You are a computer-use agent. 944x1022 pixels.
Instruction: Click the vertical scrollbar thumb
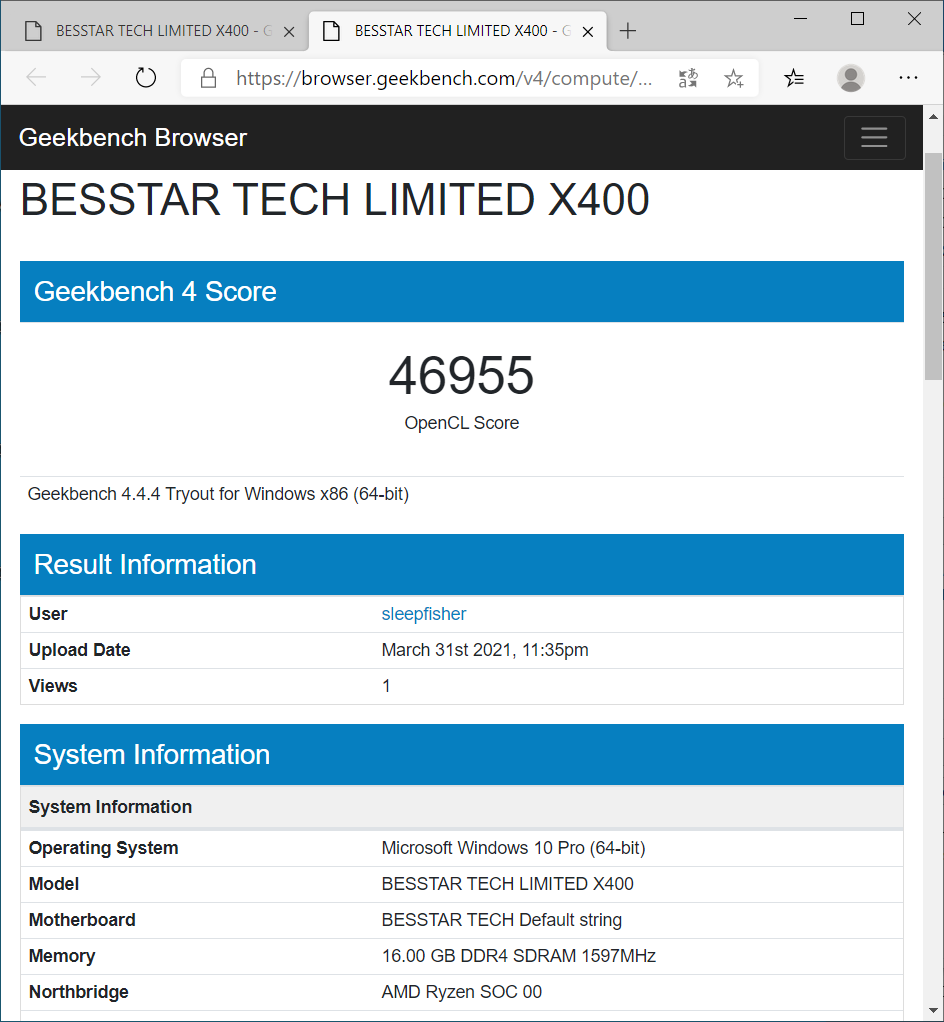coord(933,266)
